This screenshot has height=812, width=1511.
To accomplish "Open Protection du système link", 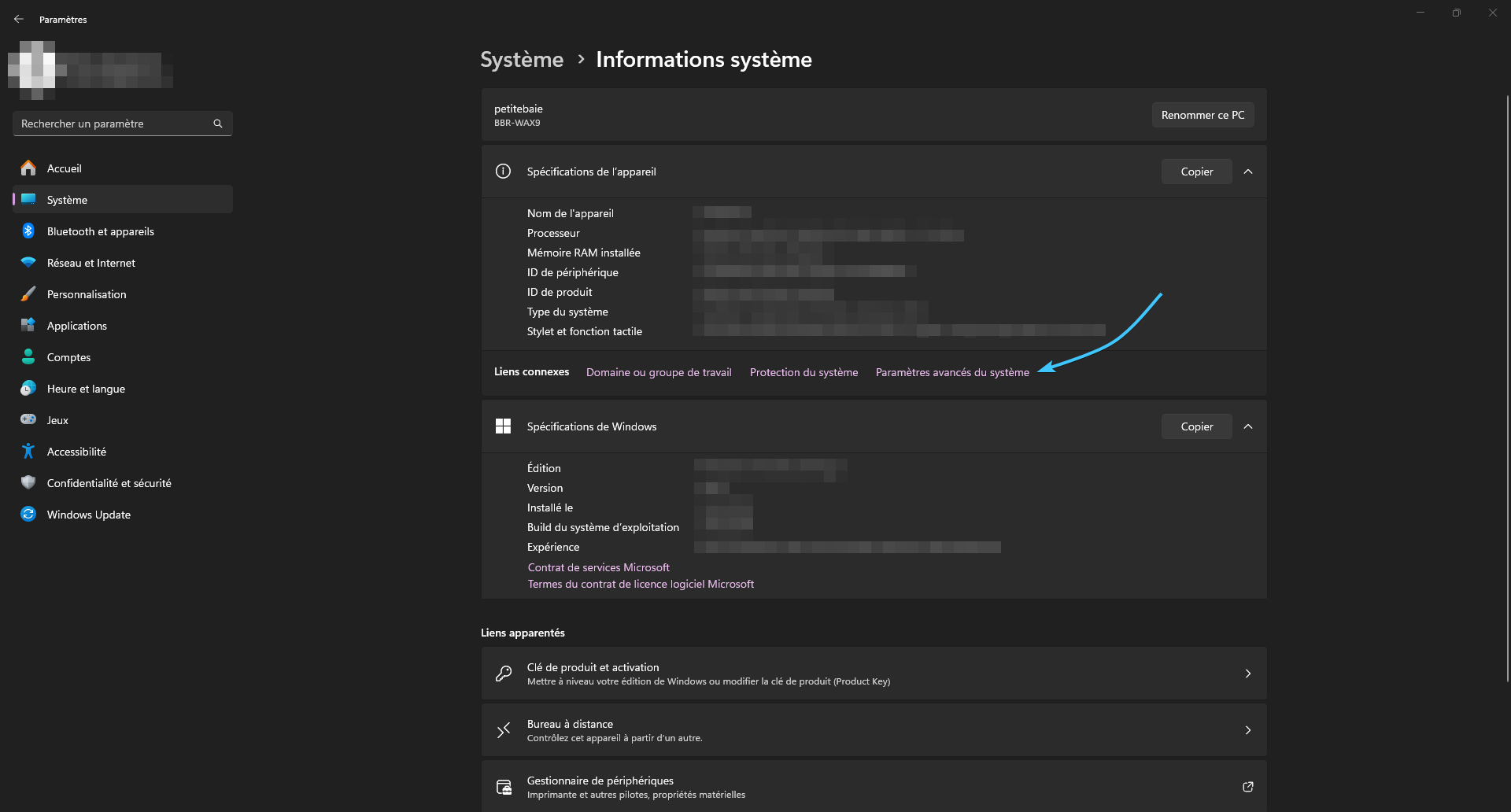I will coord(804,372).
